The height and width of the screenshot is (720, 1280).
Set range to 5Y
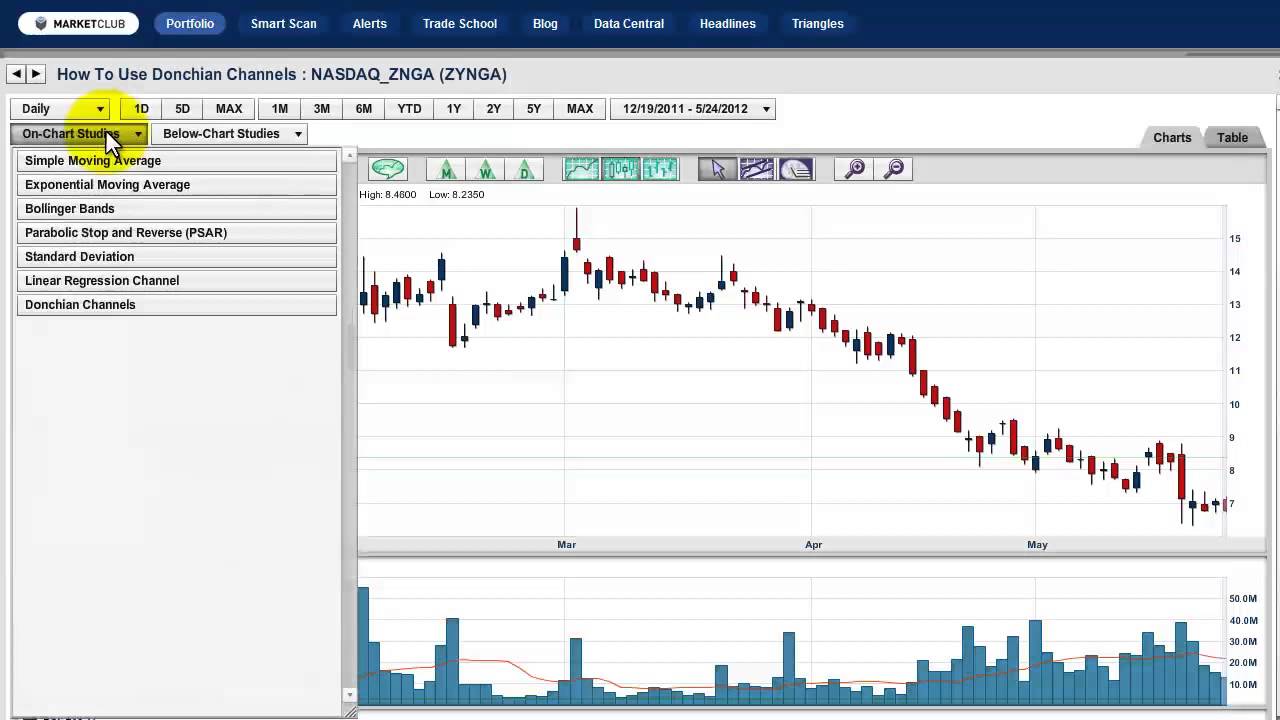(534, 108)
